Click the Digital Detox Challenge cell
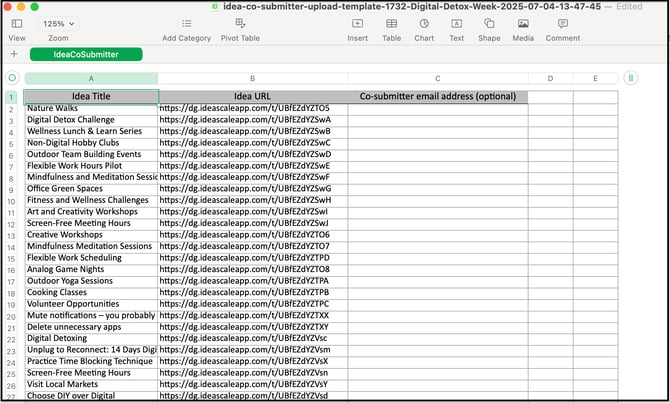The width and height of the screenshot is (670, 403). point(91,120)
